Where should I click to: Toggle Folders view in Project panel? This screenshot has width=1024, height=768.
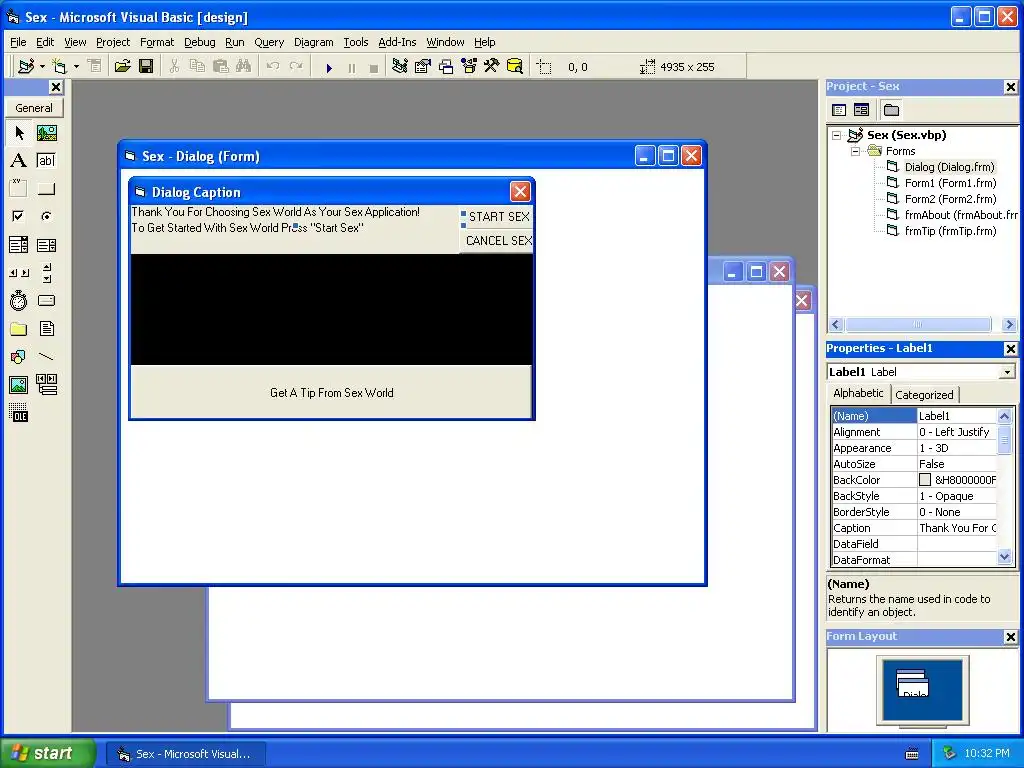click(x=891, y=110)
